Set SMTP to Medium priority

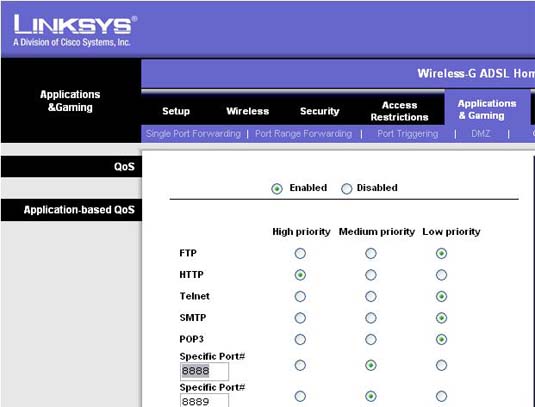[371, 318]
